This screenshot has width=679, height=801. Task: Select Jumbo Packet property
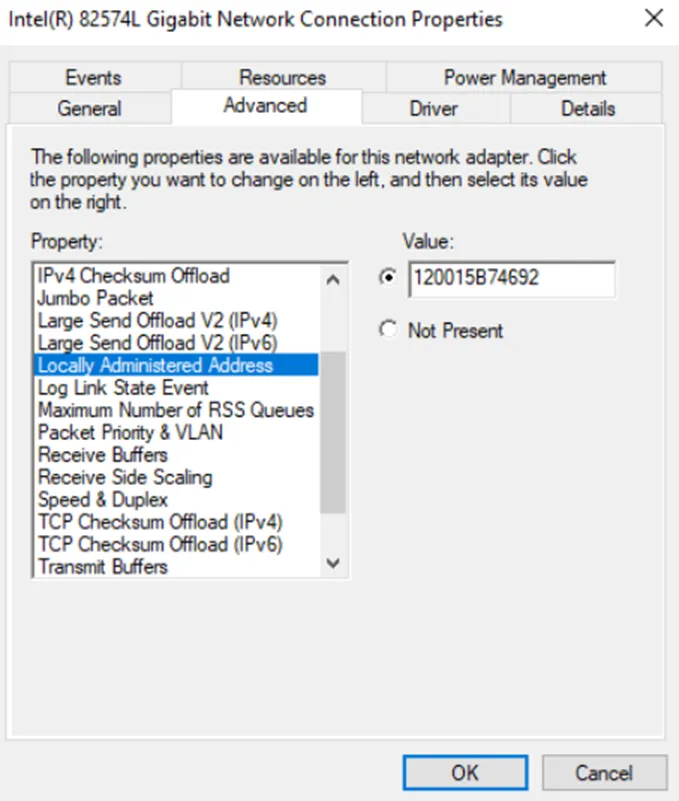(96, 298)
